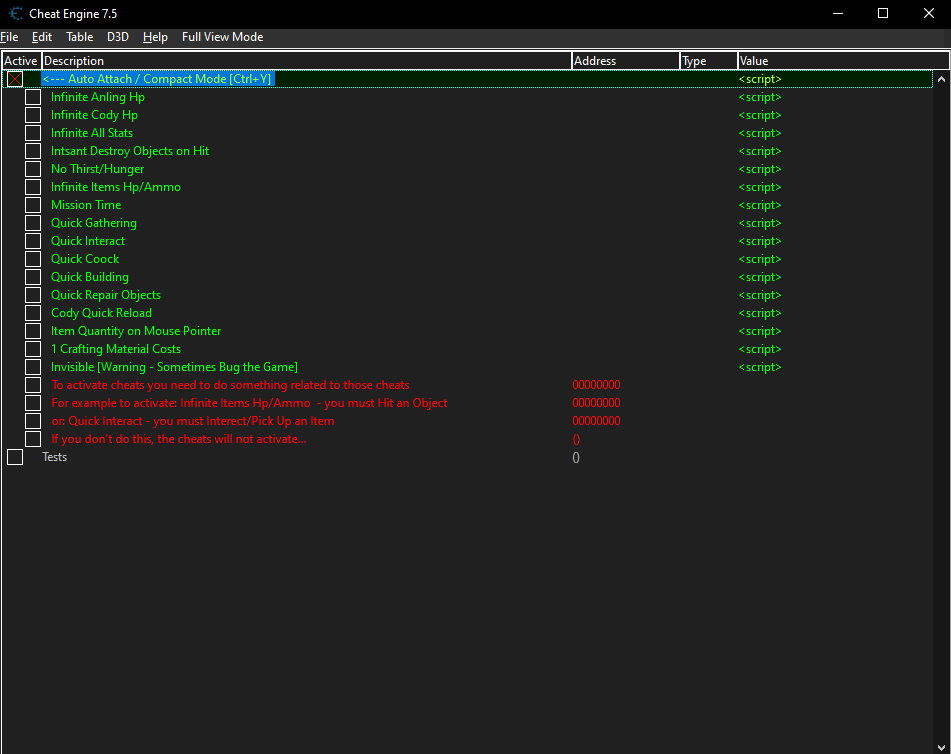
Task: Close the Cheat Engine window
Action: coord(929,13)
